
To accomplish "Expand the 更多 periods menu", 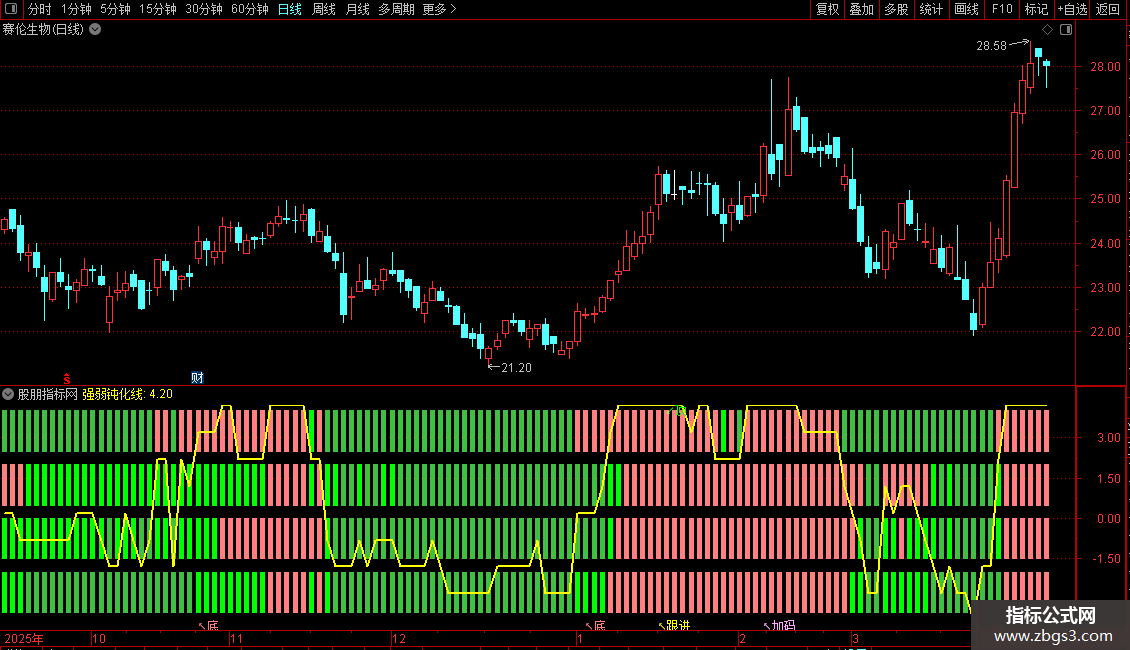I will pos(439,9).
